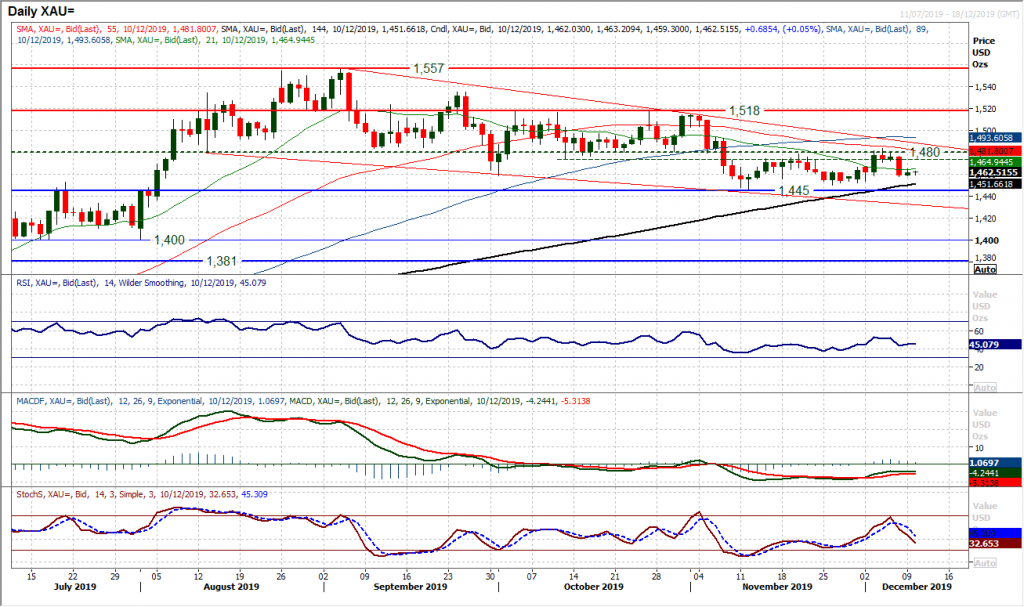Click the blue 1,493.6058 price tag on the axis
Screen dimensions: 1024x607
tap(993, 137)
